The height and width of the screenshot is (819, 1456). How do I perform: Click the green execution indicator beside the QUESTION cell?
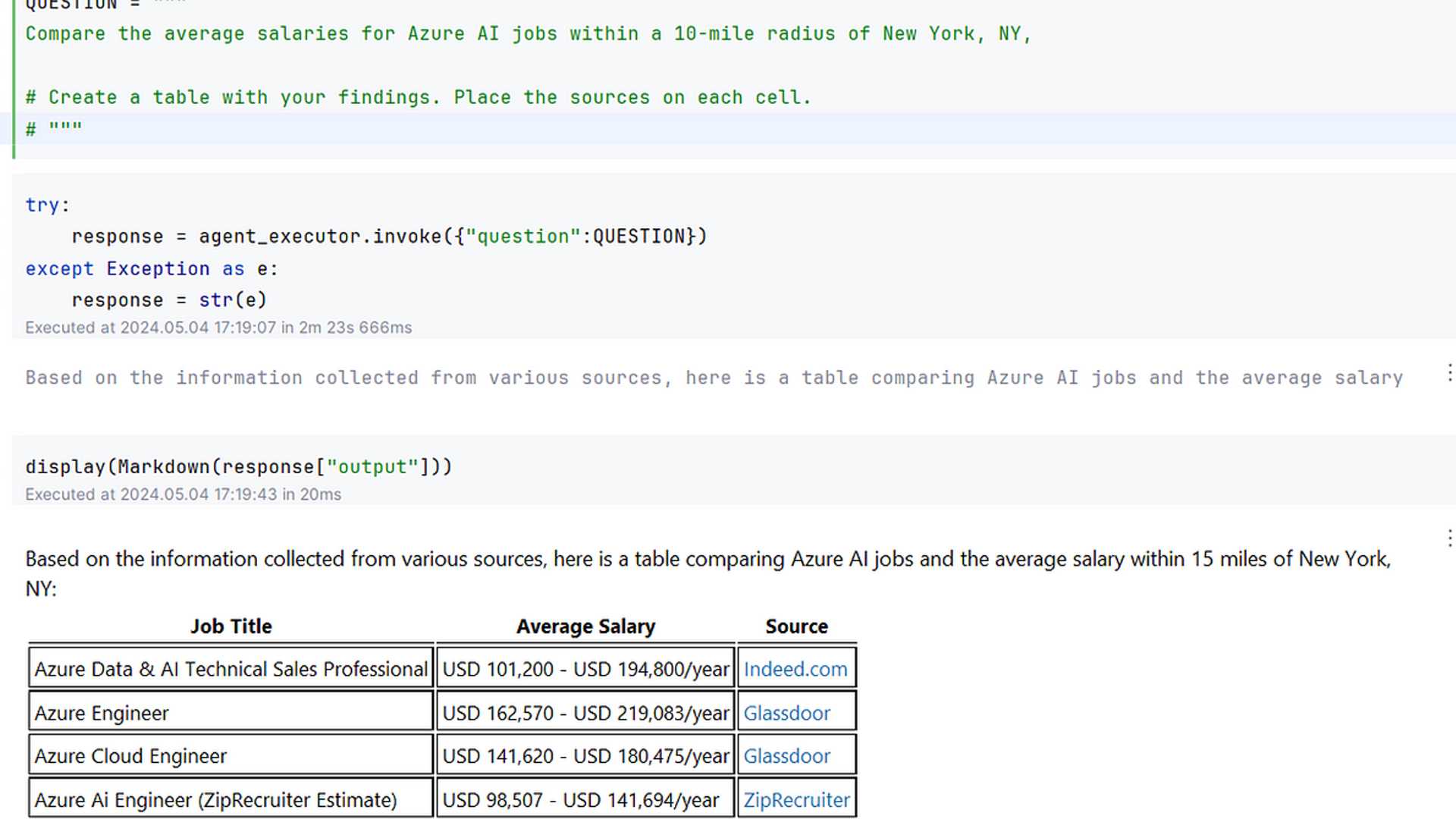14,76
